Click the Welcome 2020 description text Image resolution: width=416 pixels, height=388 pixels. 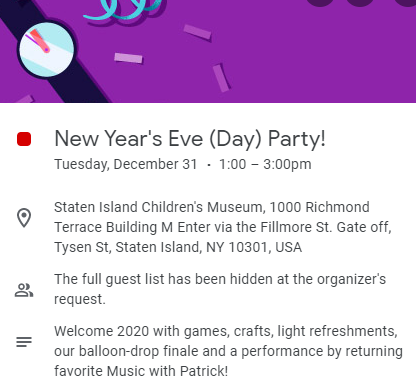[x=228, y=351]
